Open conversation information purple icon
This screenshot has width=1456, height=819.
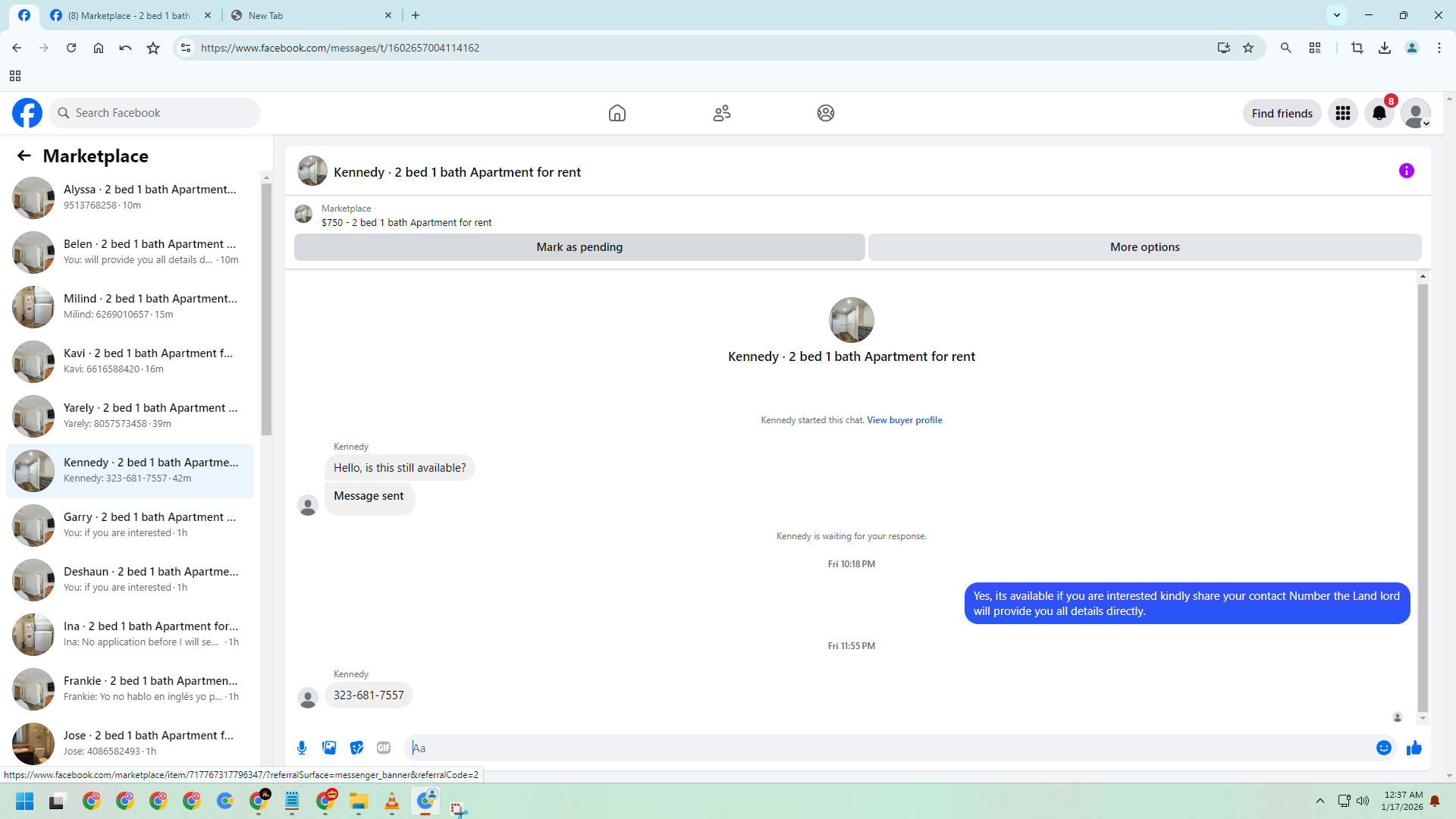(1406, 171)
